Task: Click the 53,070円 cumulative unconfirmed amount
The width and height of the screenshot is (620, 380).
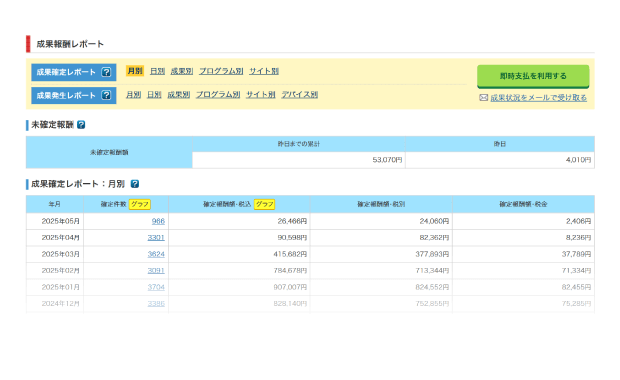Action: click(x=387, y=160)
